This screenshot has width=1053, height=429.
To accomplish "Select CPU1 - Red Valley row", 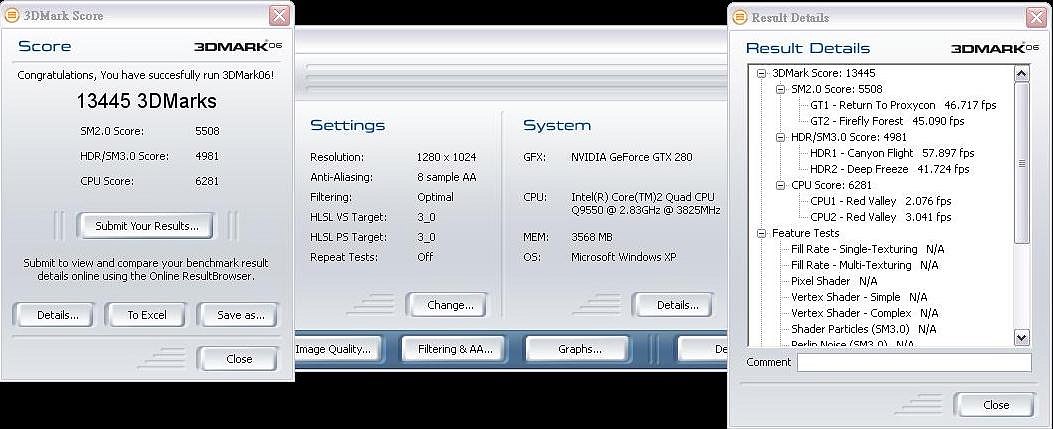I will (880, 201).
